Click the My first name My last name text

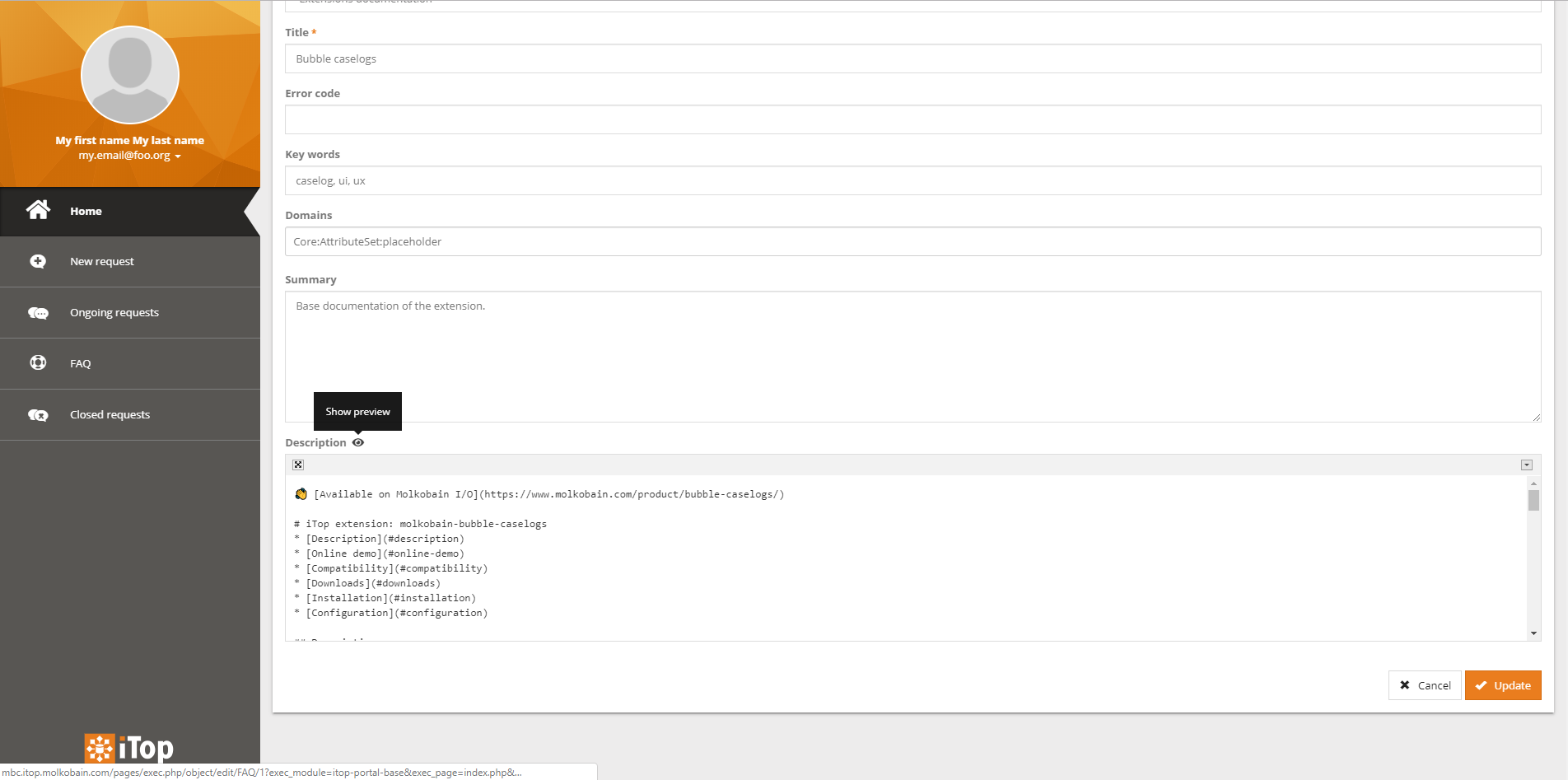pyautogui.click(x=130, y=141)
